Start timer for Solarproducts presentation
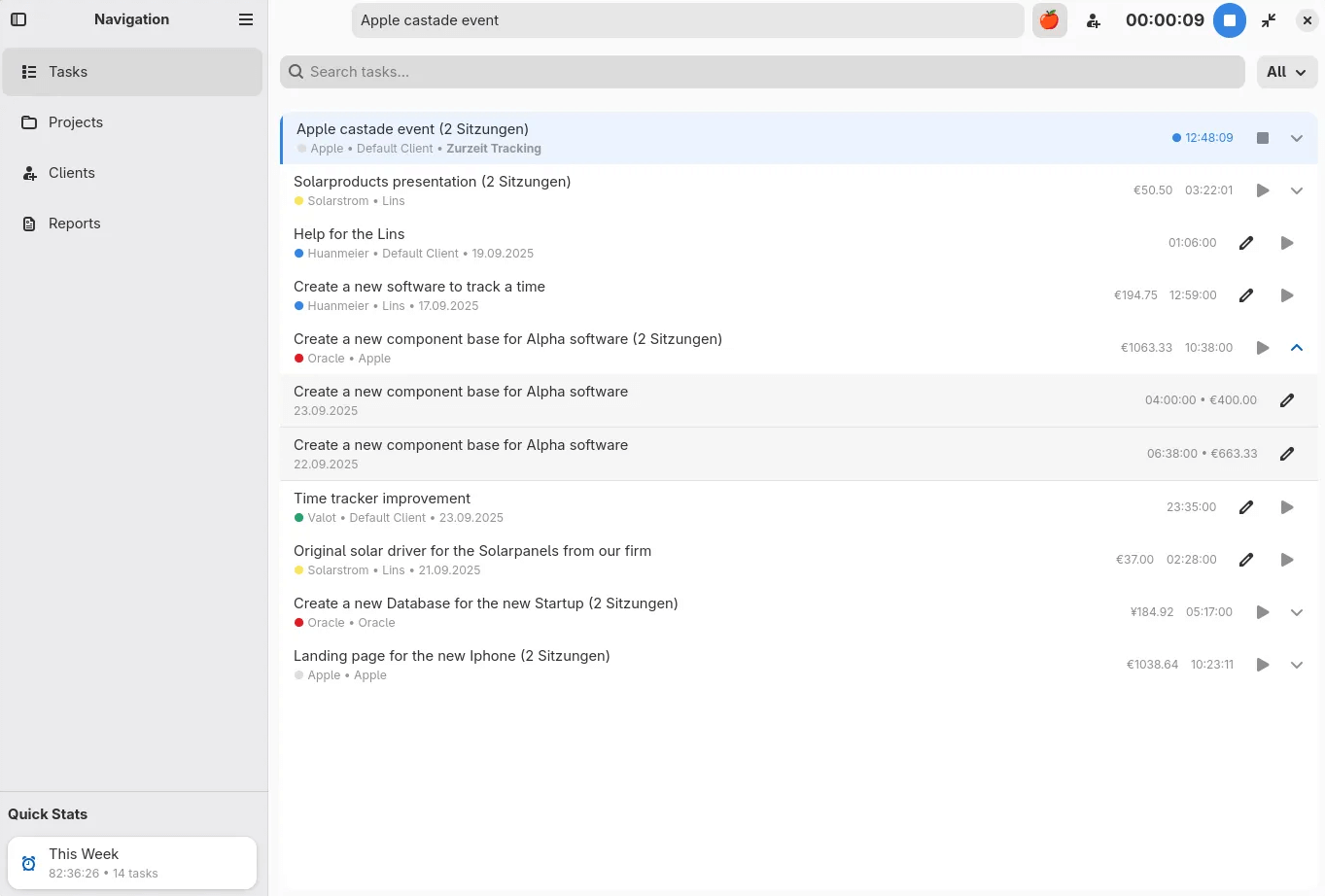1325x896 pixels. click(x=1262, y=190)
